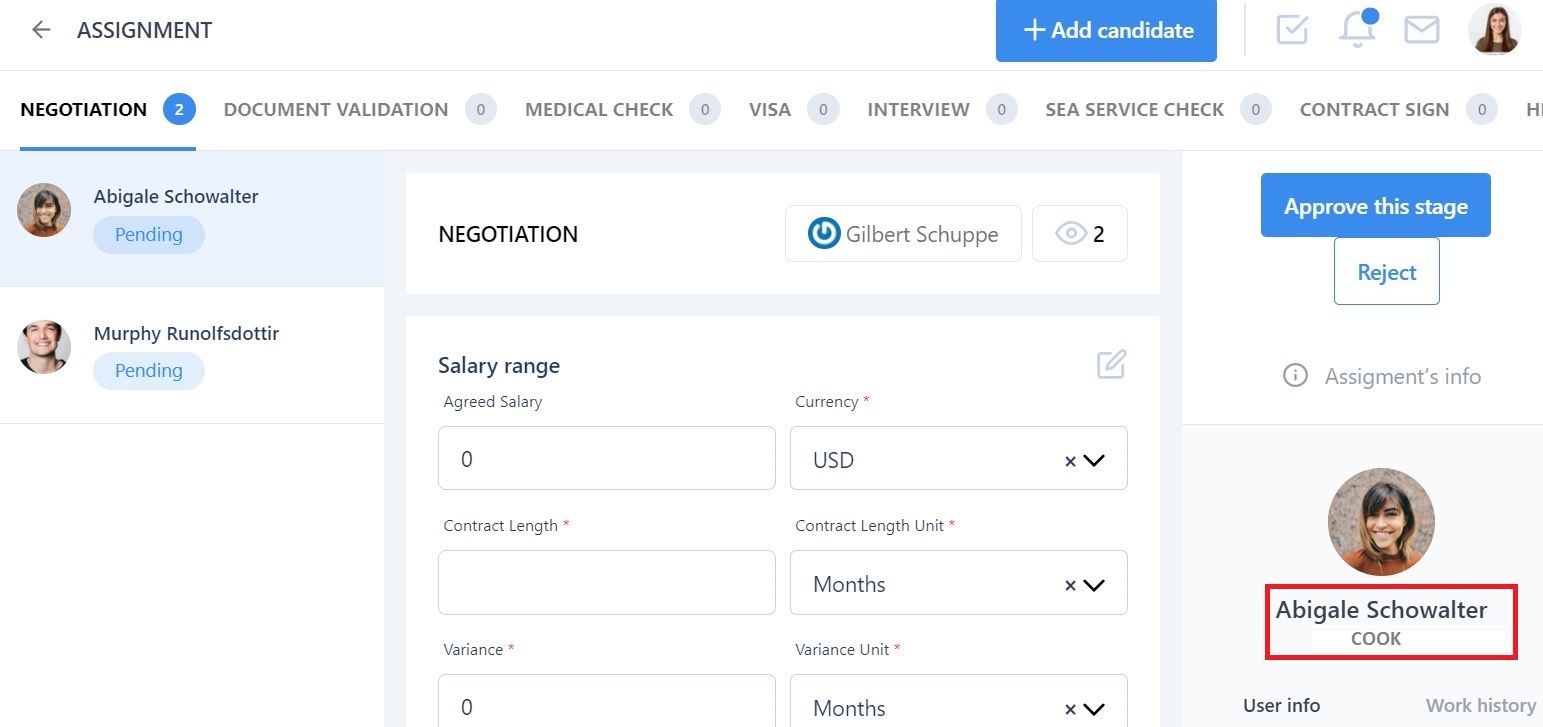Open the user profile avatar in header
1543x727 pixels.
pos(1495,29)
